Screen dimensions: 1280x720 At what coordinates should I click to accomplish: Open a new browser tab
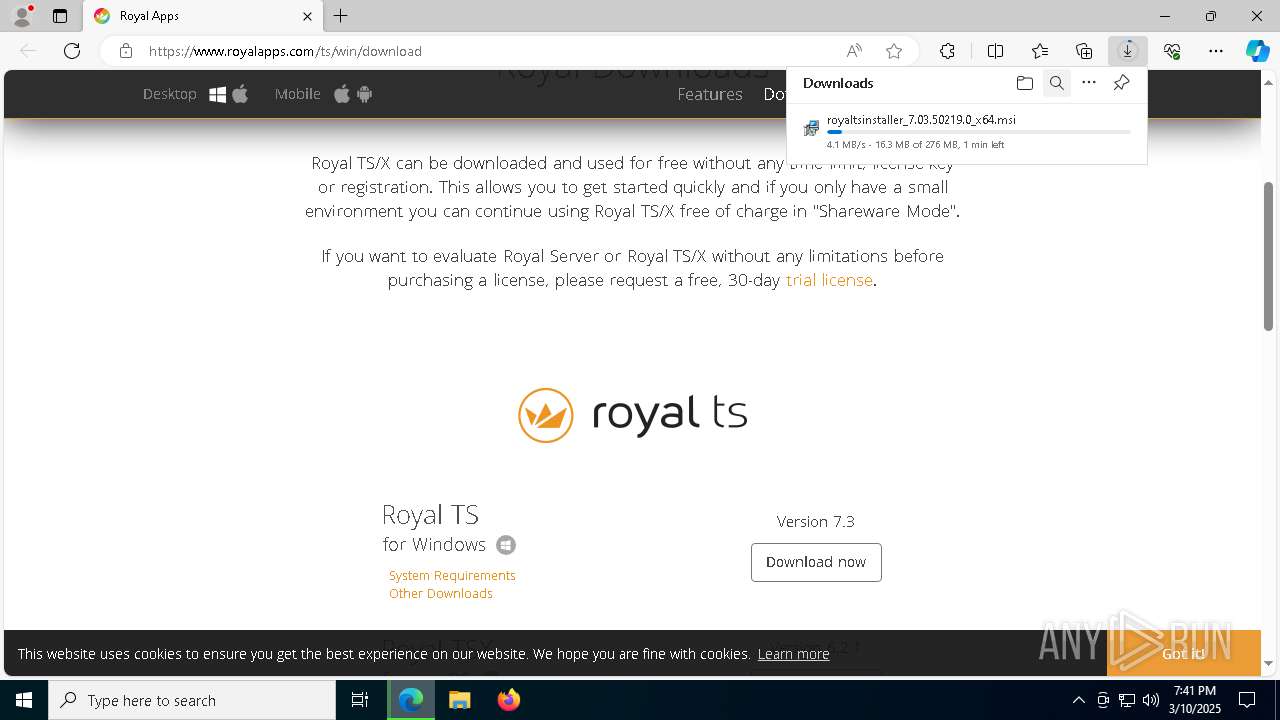coord(341,16)
